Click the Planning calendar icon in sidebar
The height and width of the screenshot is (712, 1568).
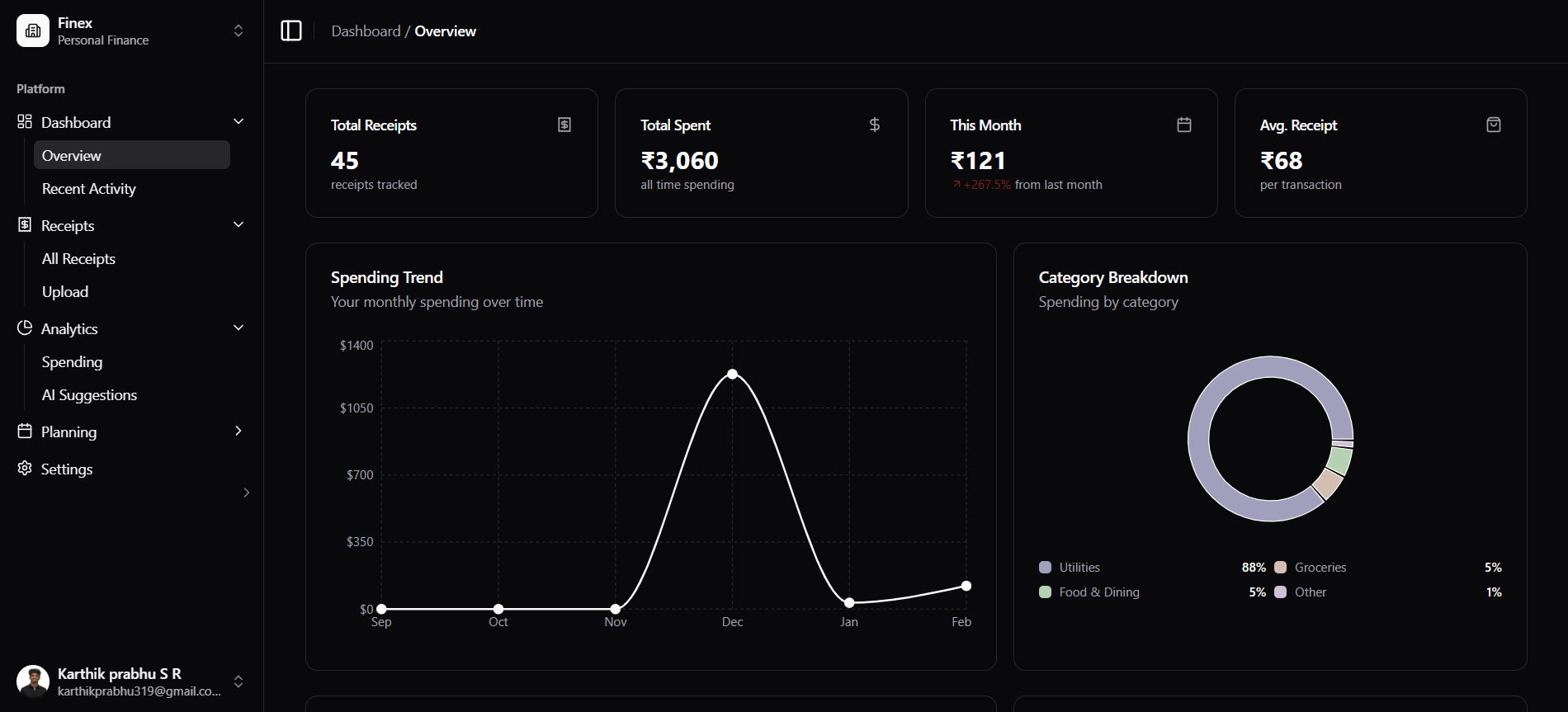pos(25,431)
